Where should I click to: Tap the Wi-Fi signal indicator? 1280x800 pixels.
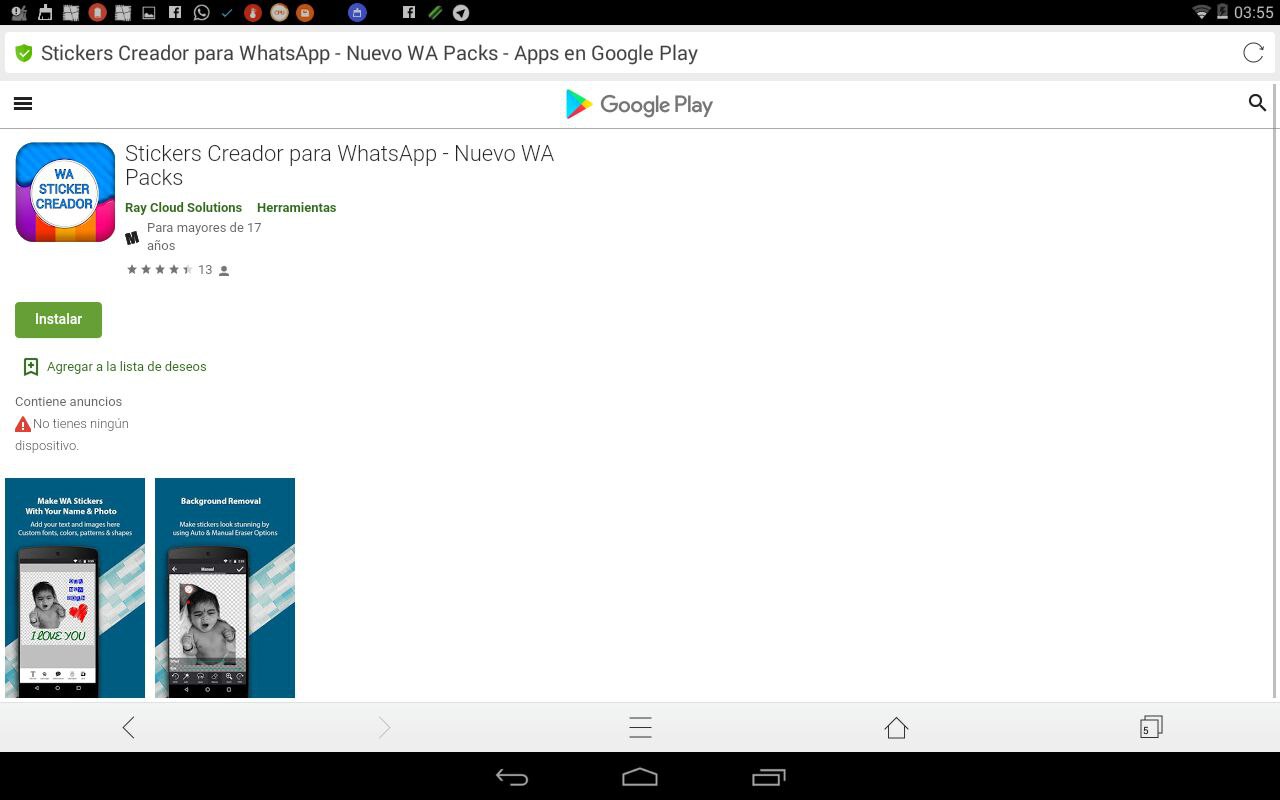tap(1201, 12)
